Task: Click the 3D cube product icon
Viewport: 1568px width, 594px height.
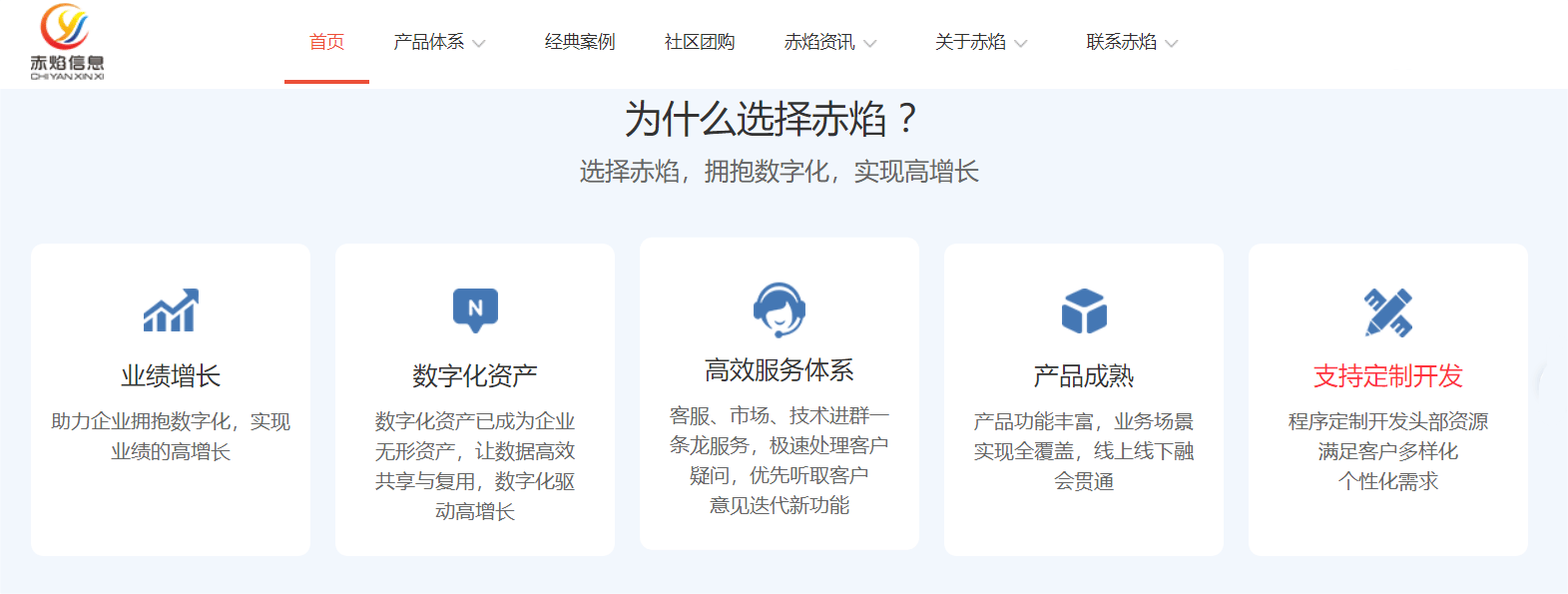Action: (1084, 310)
